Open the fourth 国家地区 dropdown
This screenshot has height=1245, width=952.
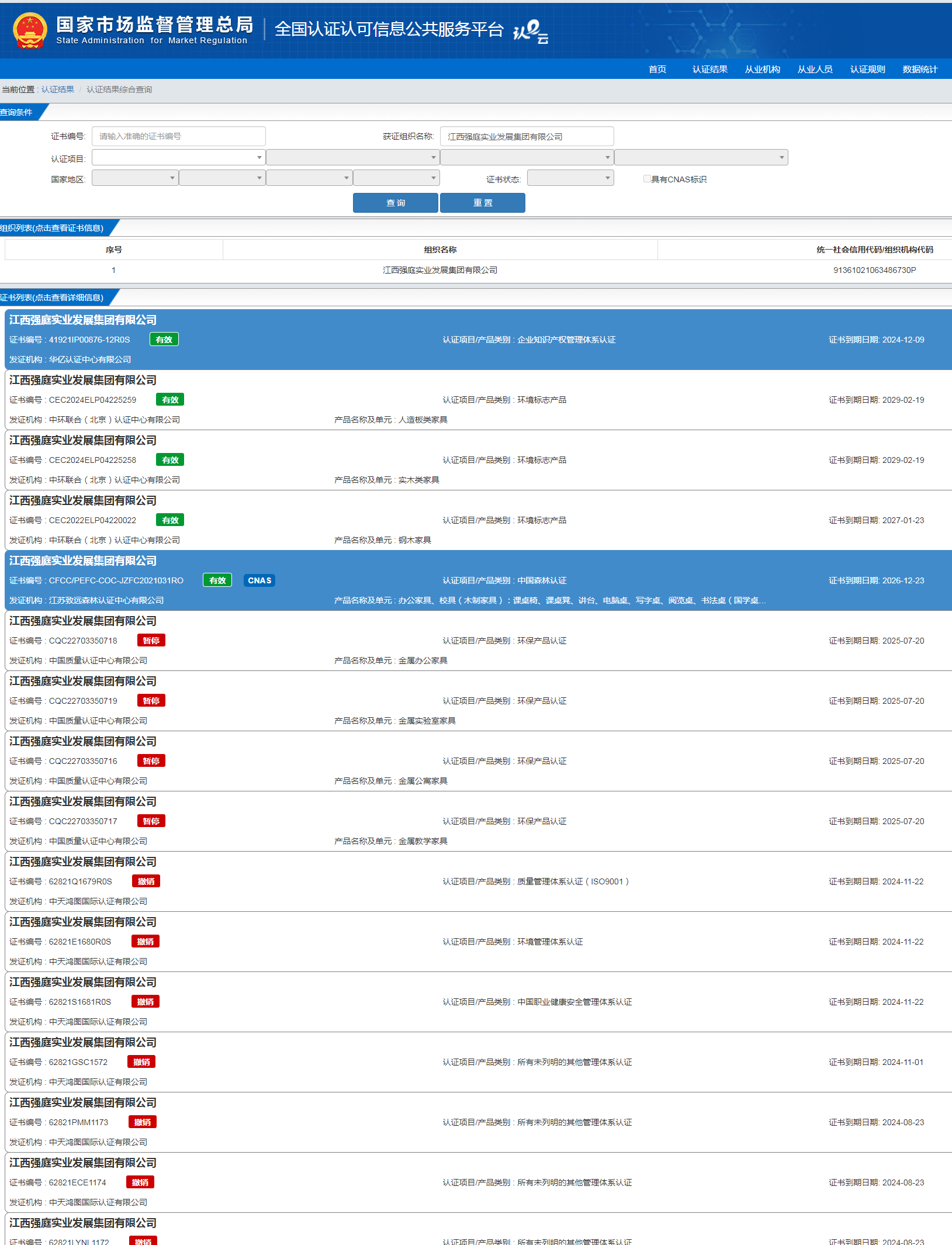coord(396,178)
